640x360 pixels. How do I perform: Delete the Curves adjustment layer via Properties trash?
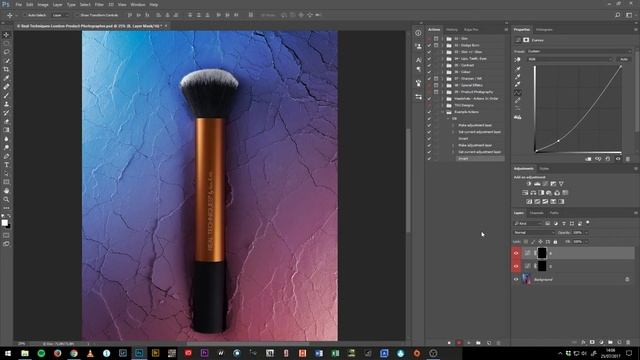click(628, 159)
